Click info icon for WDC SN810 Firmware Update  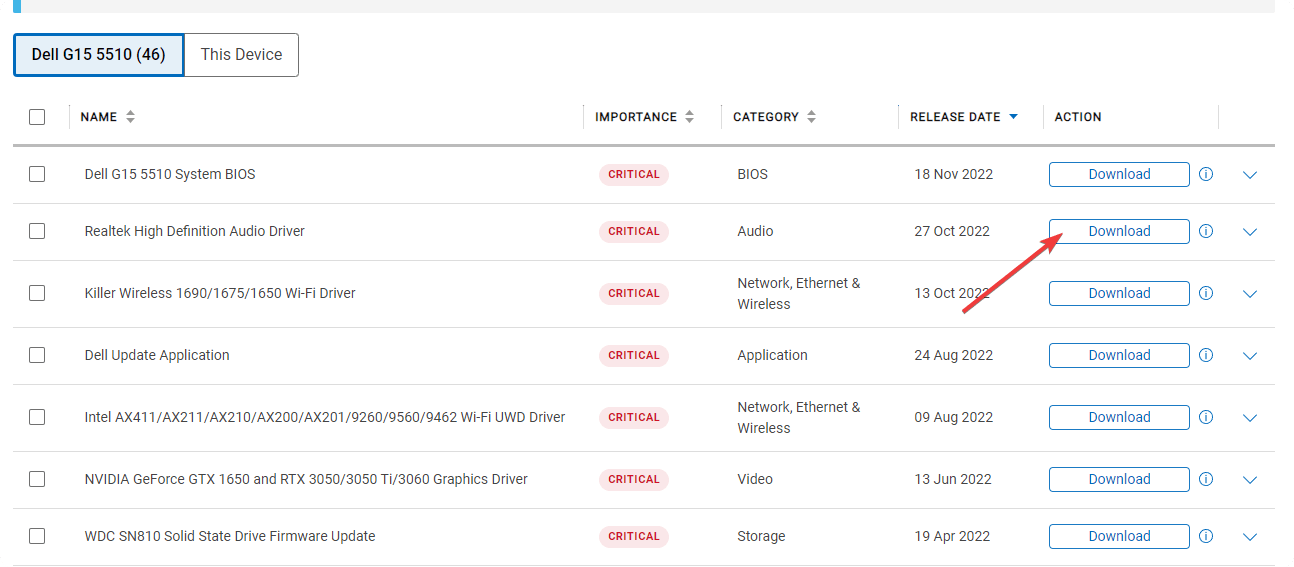tap(1205, 536)
